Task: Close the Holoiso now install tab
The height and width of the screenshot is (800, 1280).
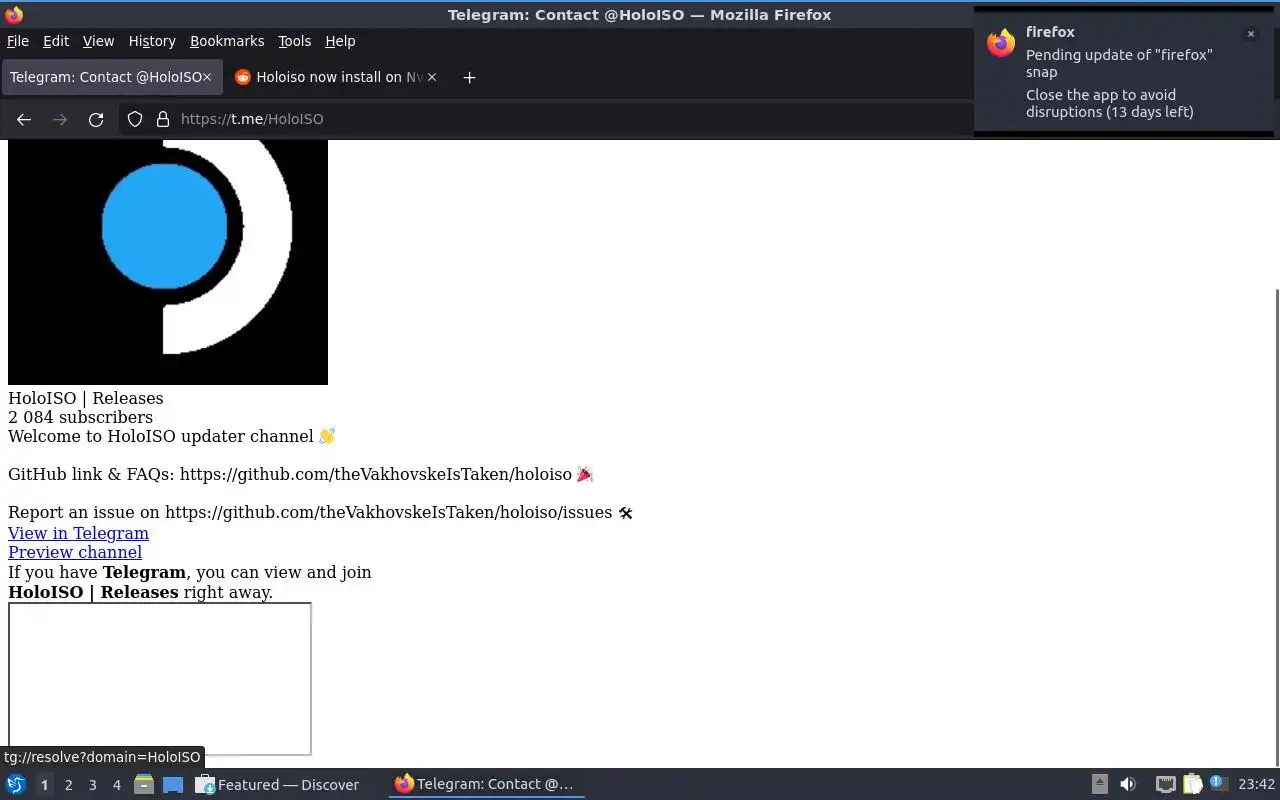Action: pos(431,77)
